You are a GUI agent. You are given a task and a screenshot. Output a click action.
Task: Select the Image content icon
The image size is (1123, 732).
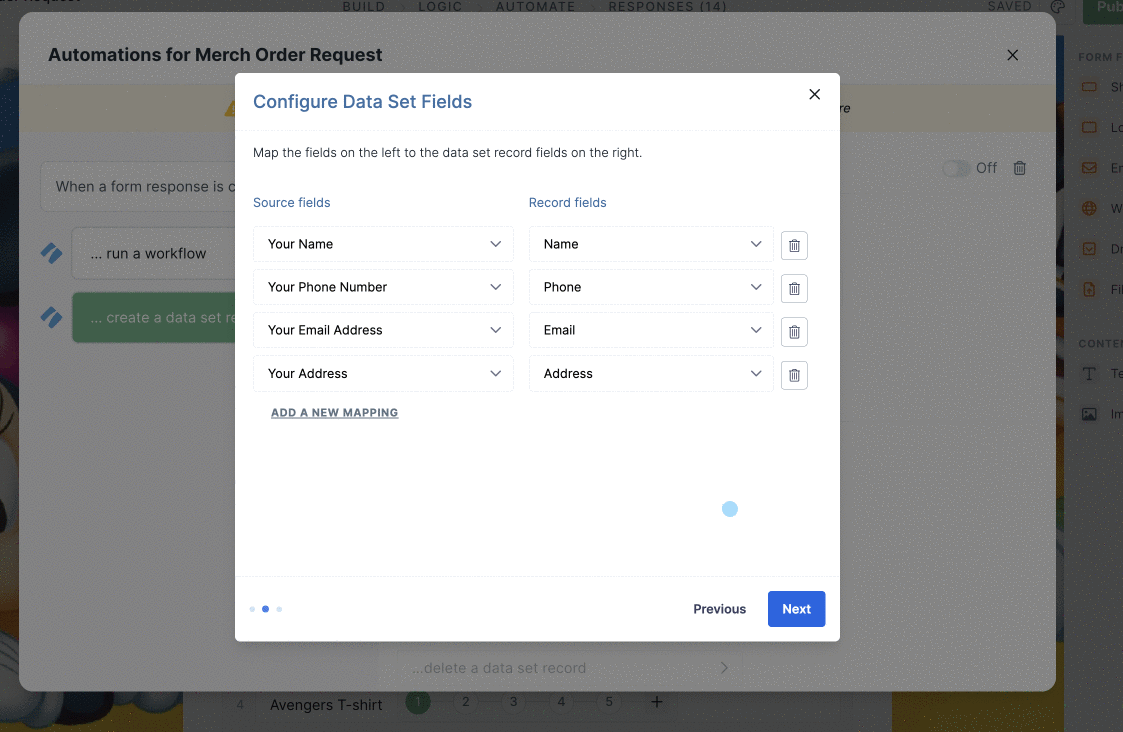coord(1090,413)
